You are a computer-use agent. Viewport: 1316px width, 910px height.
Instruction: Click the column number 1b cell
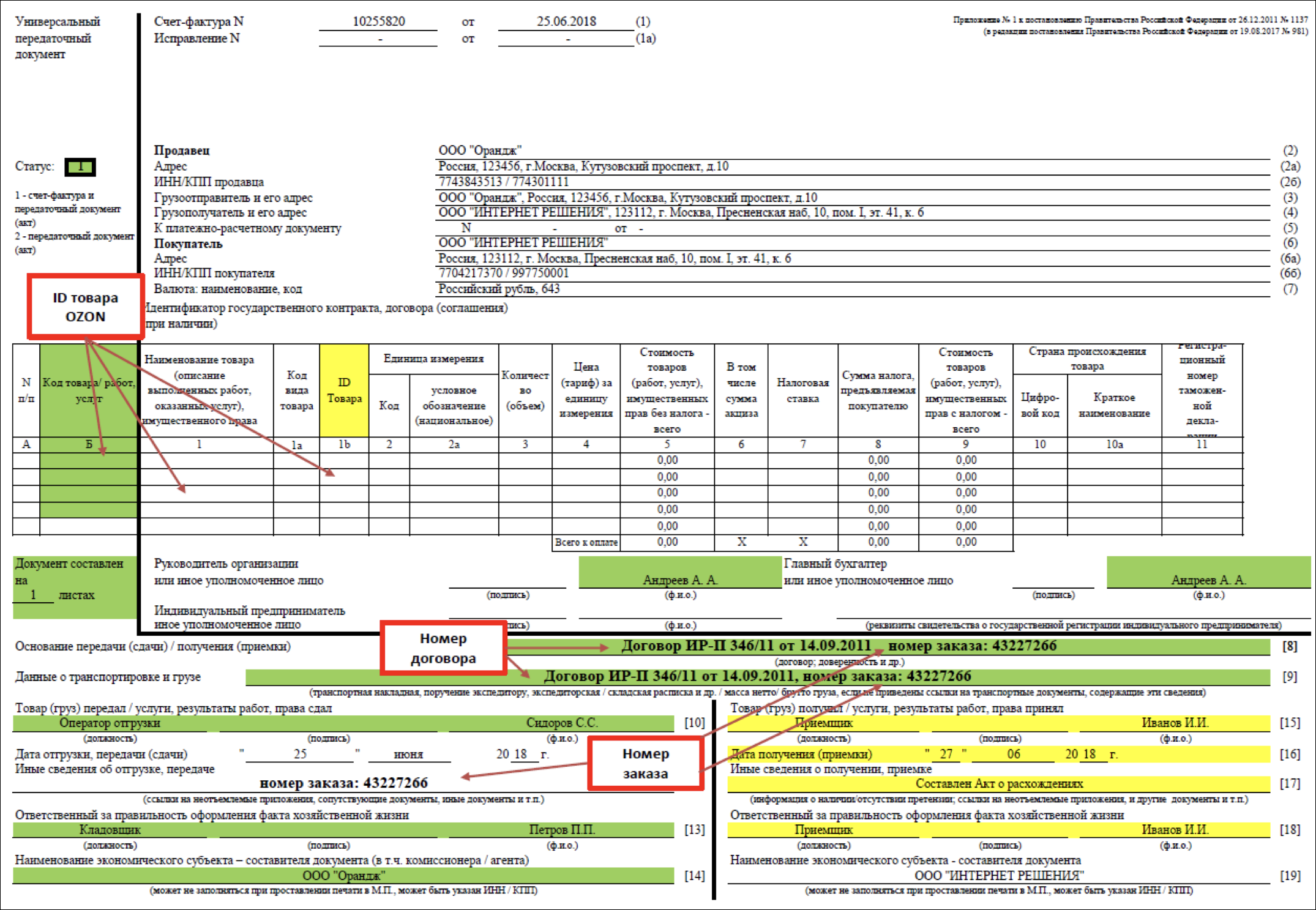point(344,445)
